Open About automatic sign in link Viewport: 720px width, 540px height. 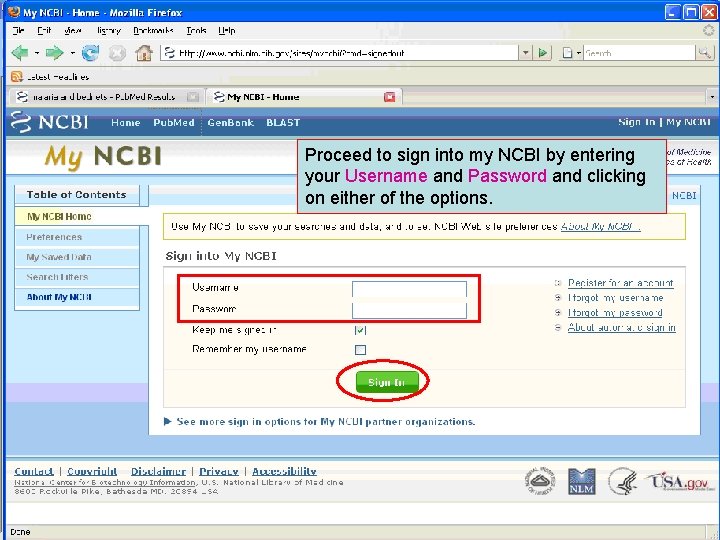(622, 327)
